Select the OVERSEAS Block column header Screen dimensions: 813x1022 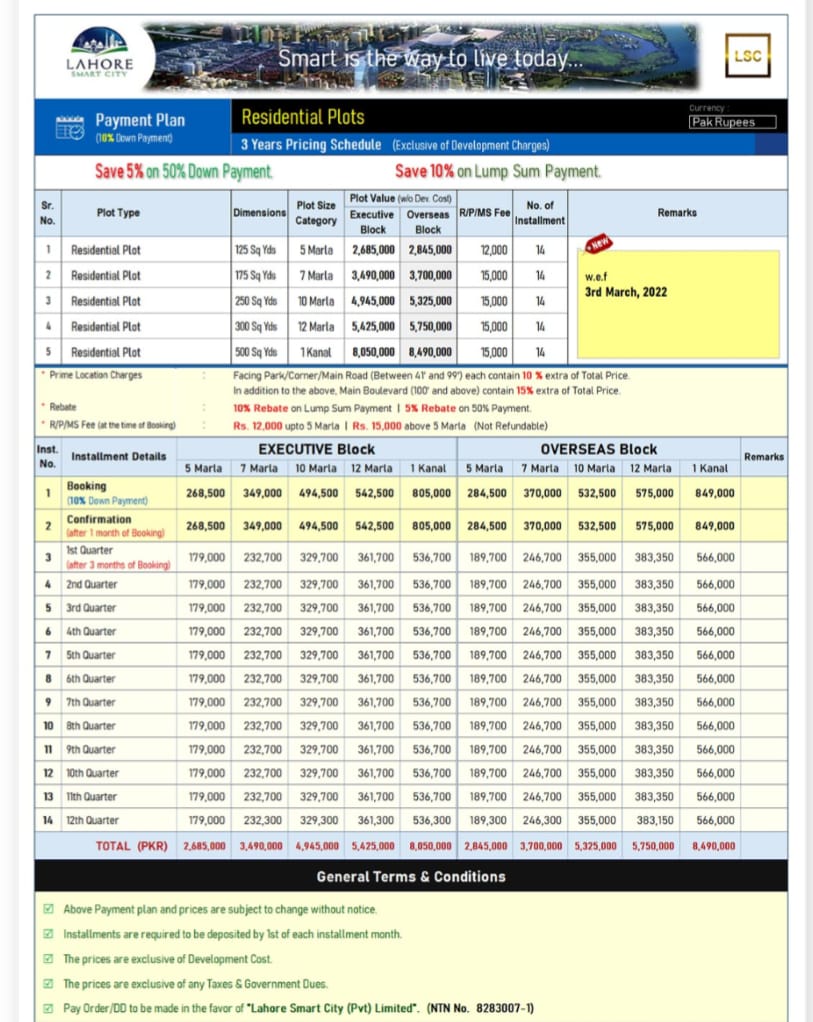(x=597, y=449)
